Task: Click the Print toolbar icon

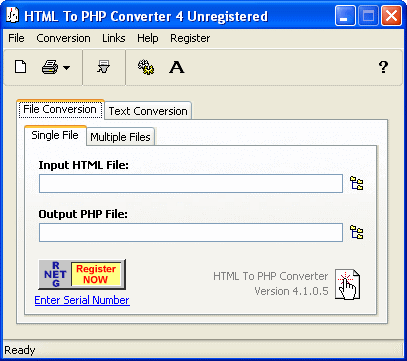Action: coord(50,68)
